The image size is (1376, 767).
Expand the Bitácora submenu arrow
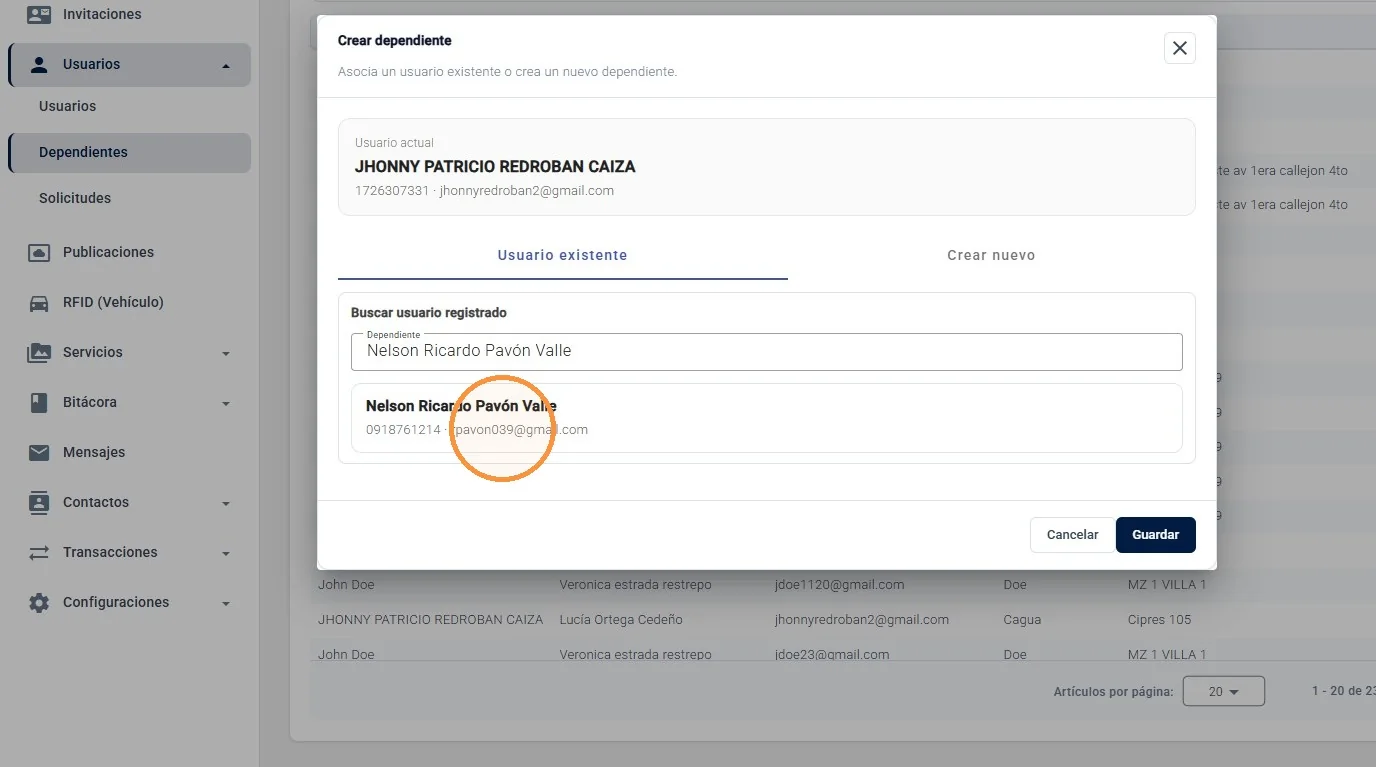(226, 404)
